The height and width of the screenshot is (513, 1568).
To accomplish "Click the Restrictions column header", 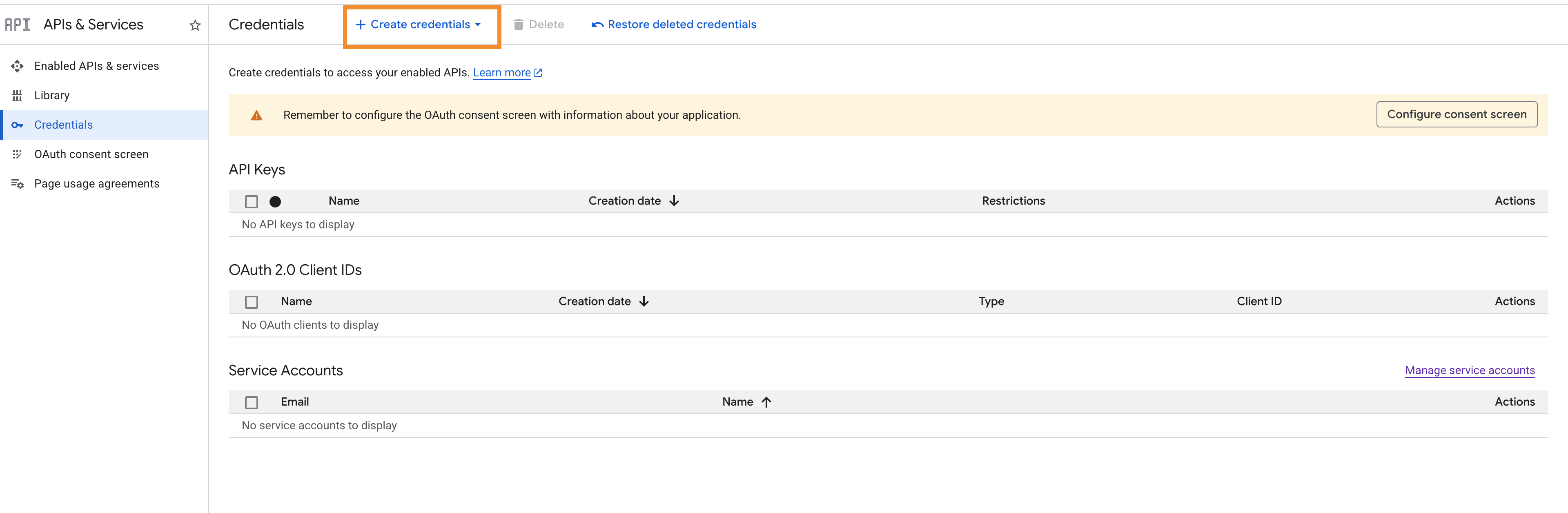I will tap(1013, 201).
